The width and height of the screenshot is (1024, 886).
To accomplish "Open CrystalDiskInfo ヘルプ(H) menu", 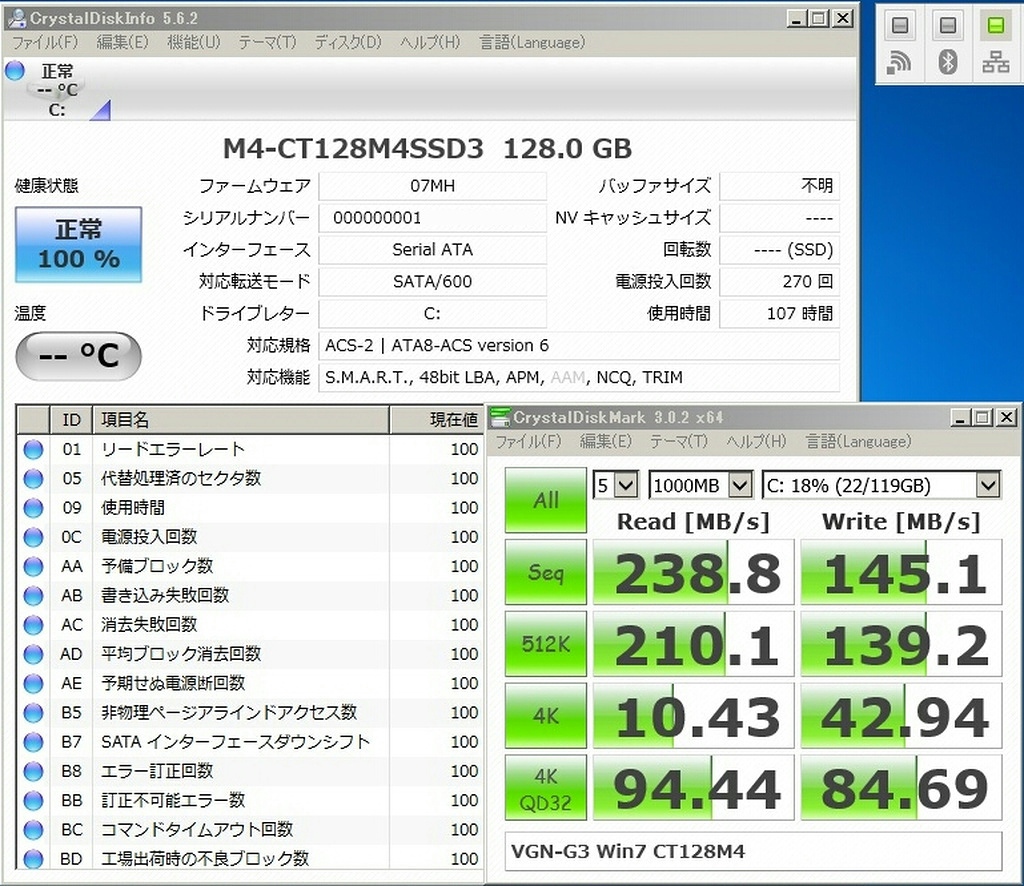I will (430, 42).
